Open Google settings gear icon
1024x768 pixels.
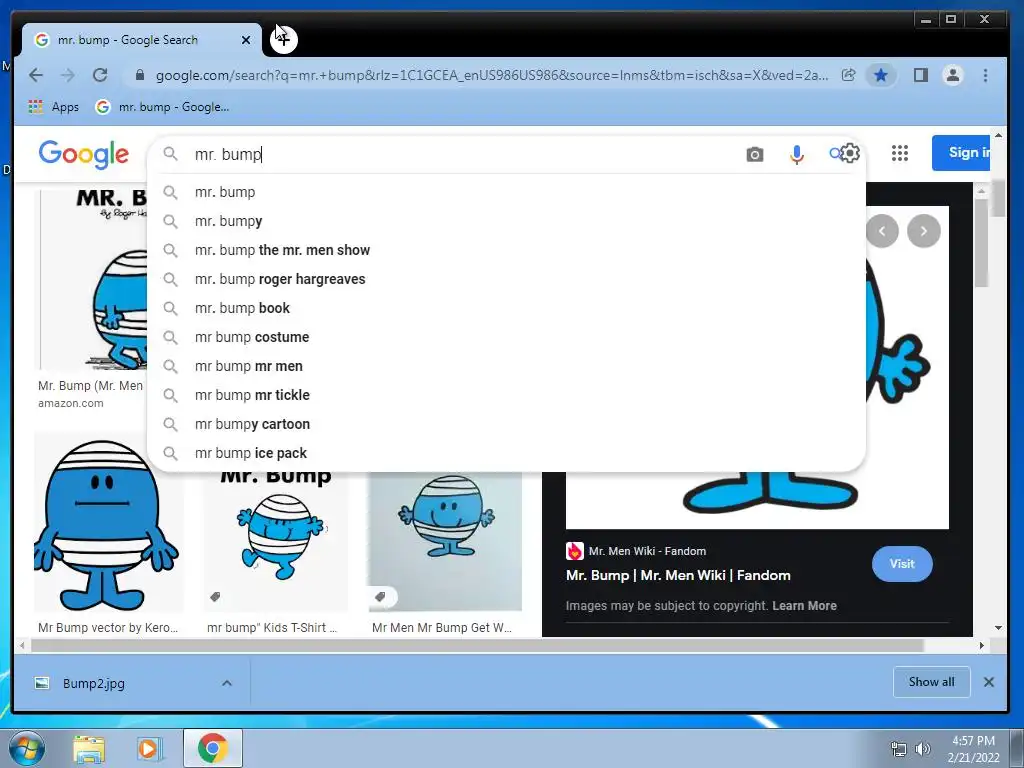point(850,153)
